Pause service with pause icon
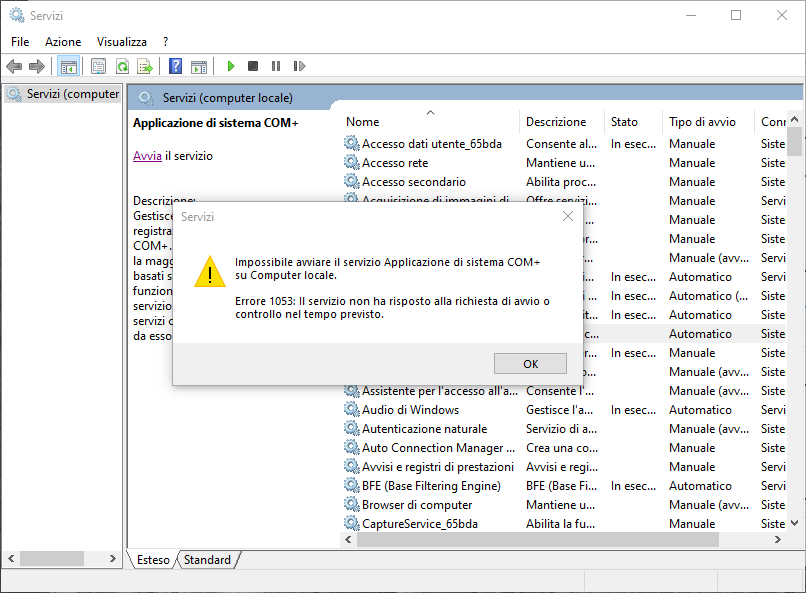 276,66
